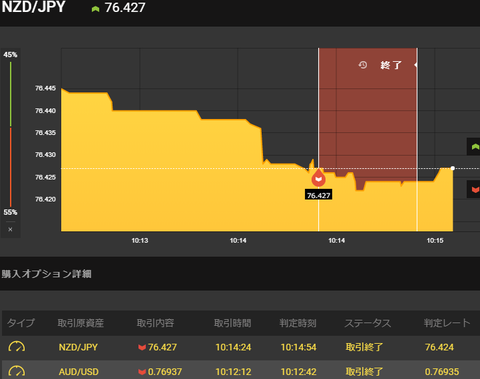Click the red Low button at chart right edge

click(x=474, y=189)
